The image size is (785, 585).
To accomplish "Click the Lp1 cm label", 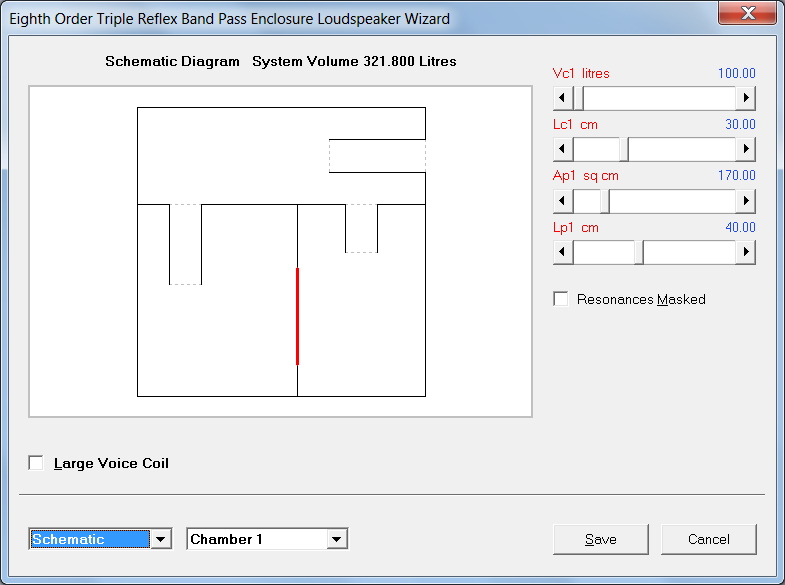I will pos(576,227).
